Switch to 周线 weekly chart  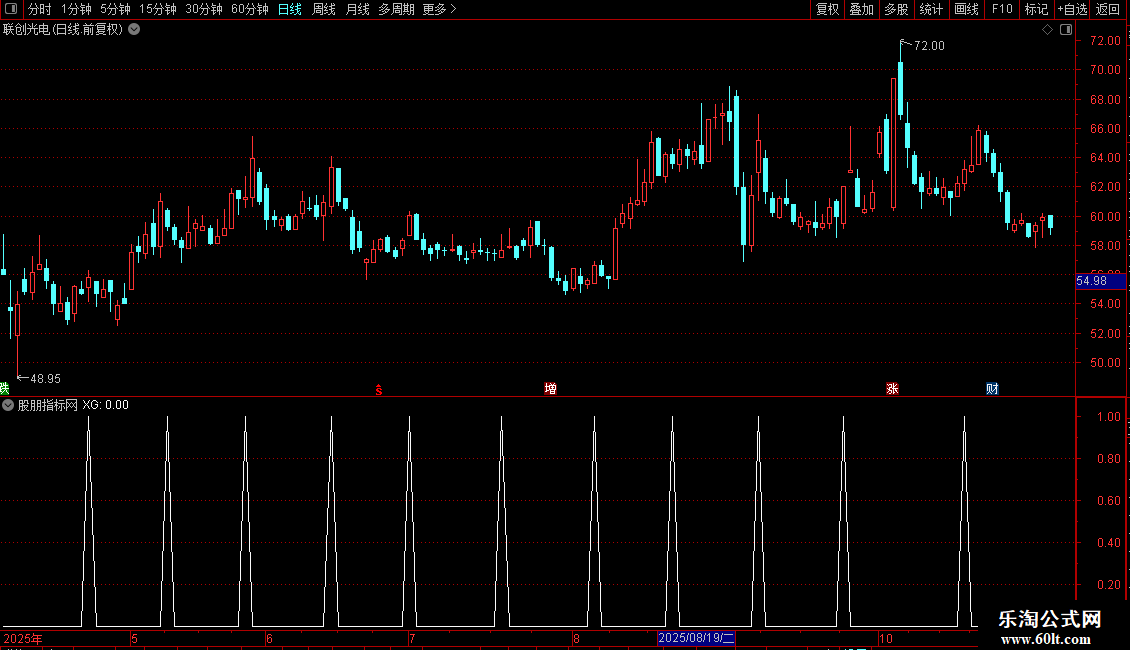324,9
